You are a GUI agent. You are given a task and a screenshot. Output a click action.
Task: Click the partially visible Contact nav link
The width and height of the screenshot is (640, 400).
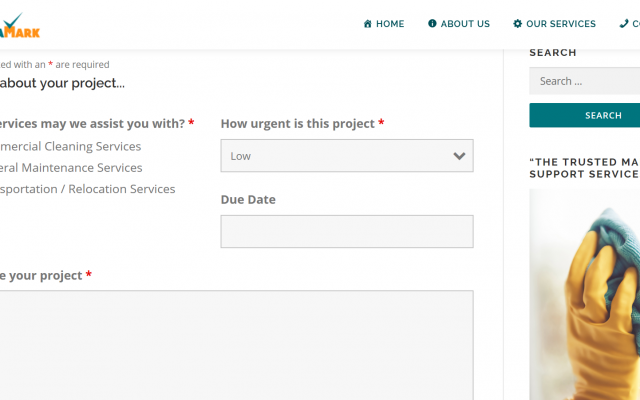(x=635, y=24)
